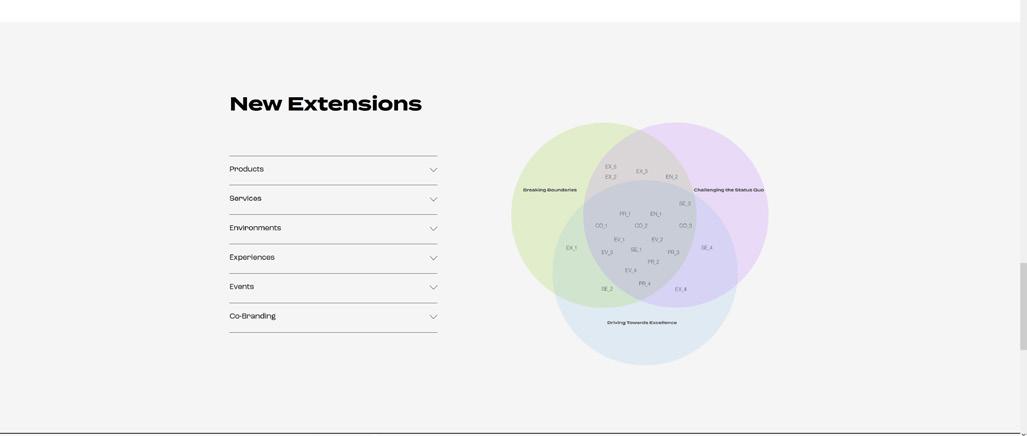Click the Products label
This screenshot has height=436, width=1027.
246,169
